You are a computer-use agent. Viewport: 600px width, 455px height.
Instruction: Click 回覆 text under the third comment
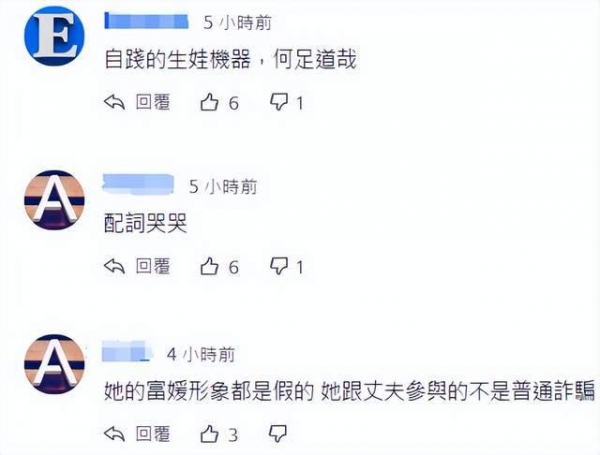[x=153, y=434]
